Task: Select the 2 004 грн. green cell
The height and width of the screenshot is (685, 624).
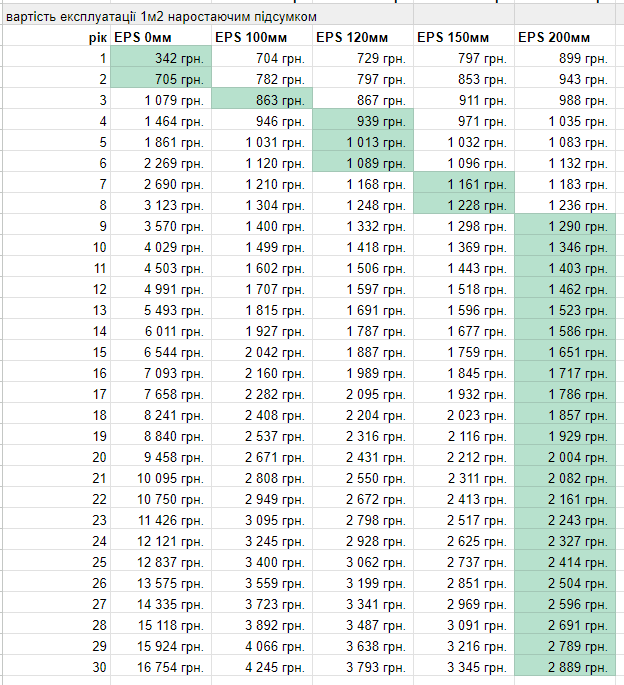Action: (x=565, y=457)
